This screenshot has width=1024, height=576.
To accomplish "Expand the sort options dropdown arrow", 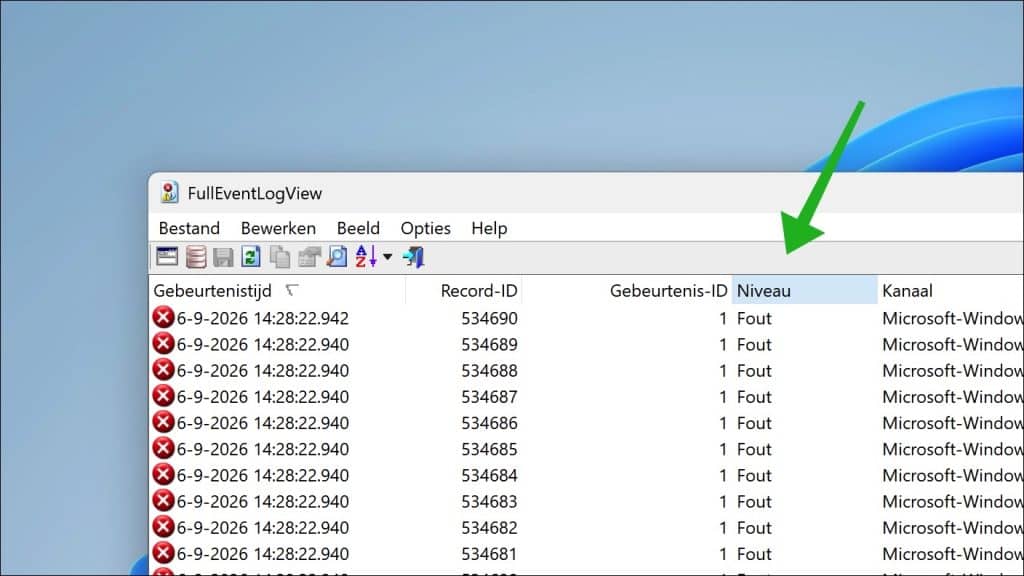I will 387,257.
